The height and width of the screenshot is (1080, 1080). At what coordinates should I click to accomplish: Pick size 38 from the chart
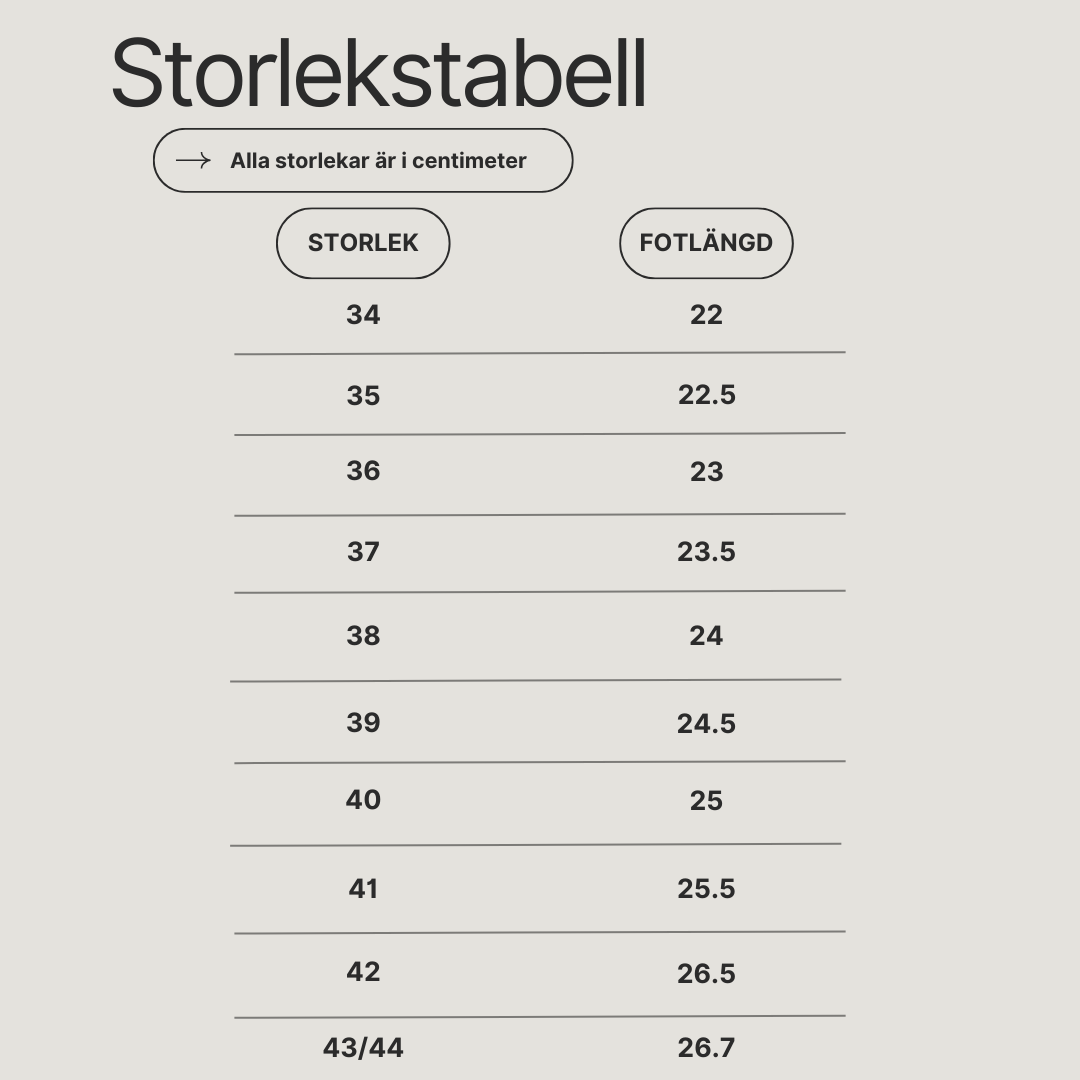pyautogui.click(x=363, y=636)
